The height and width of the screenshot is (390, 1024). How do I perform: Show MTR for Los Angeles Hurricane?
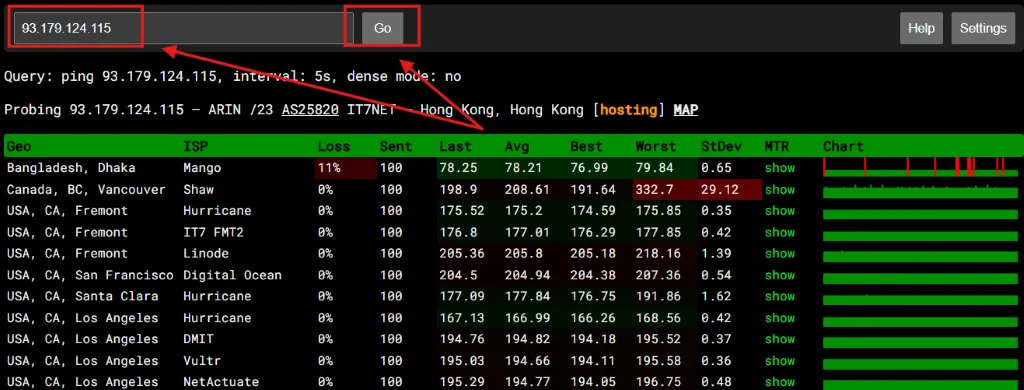pos(780,318)
